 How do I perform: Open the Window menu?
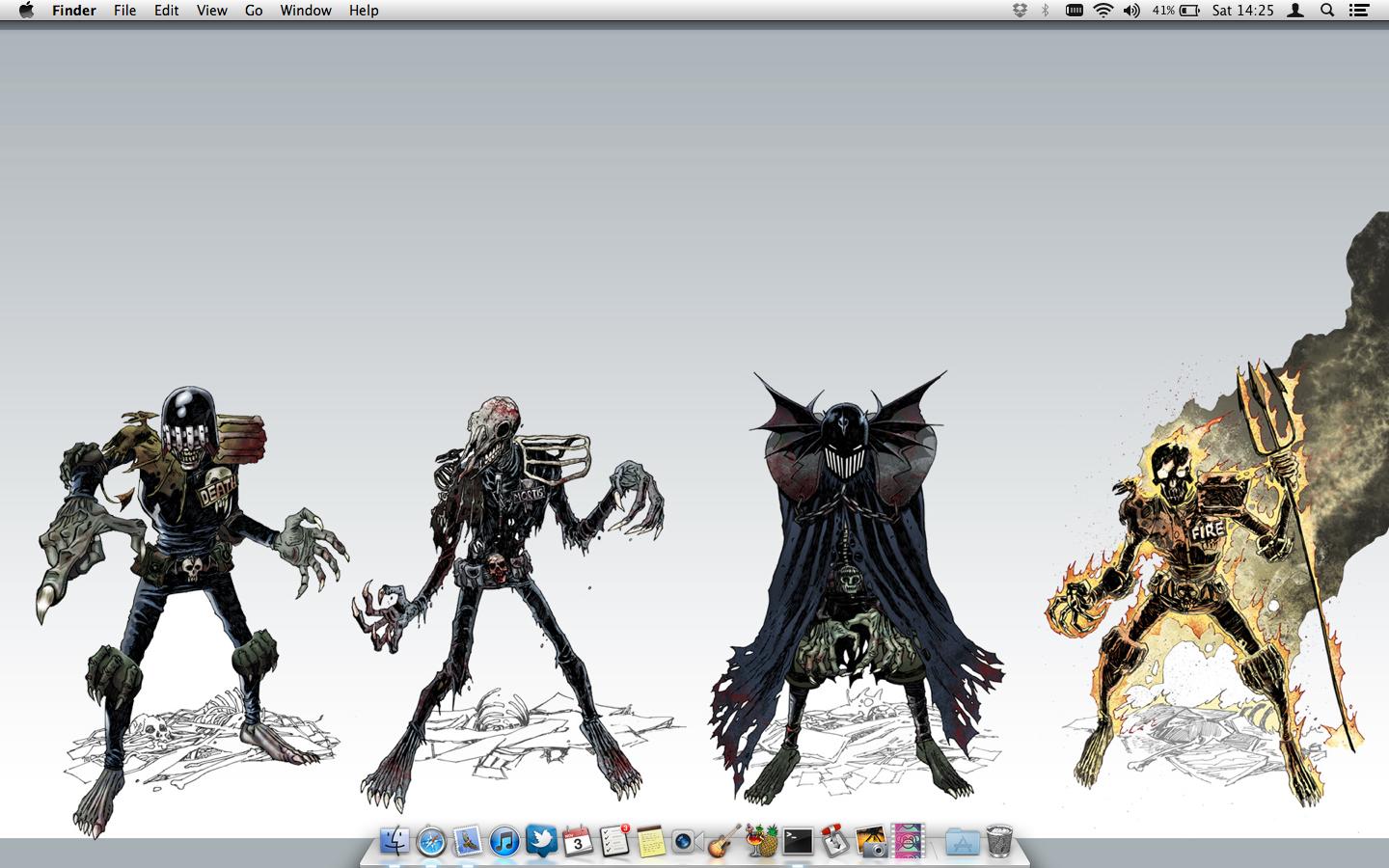[306, 11]
